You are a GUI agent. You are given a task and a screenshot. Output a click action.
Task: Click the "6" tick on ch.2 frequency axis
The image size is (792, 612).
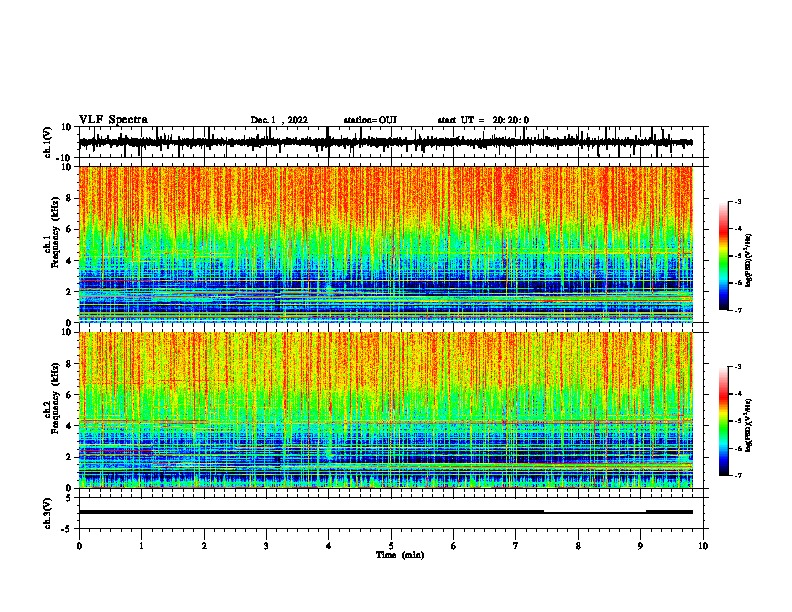coord(70,395)
